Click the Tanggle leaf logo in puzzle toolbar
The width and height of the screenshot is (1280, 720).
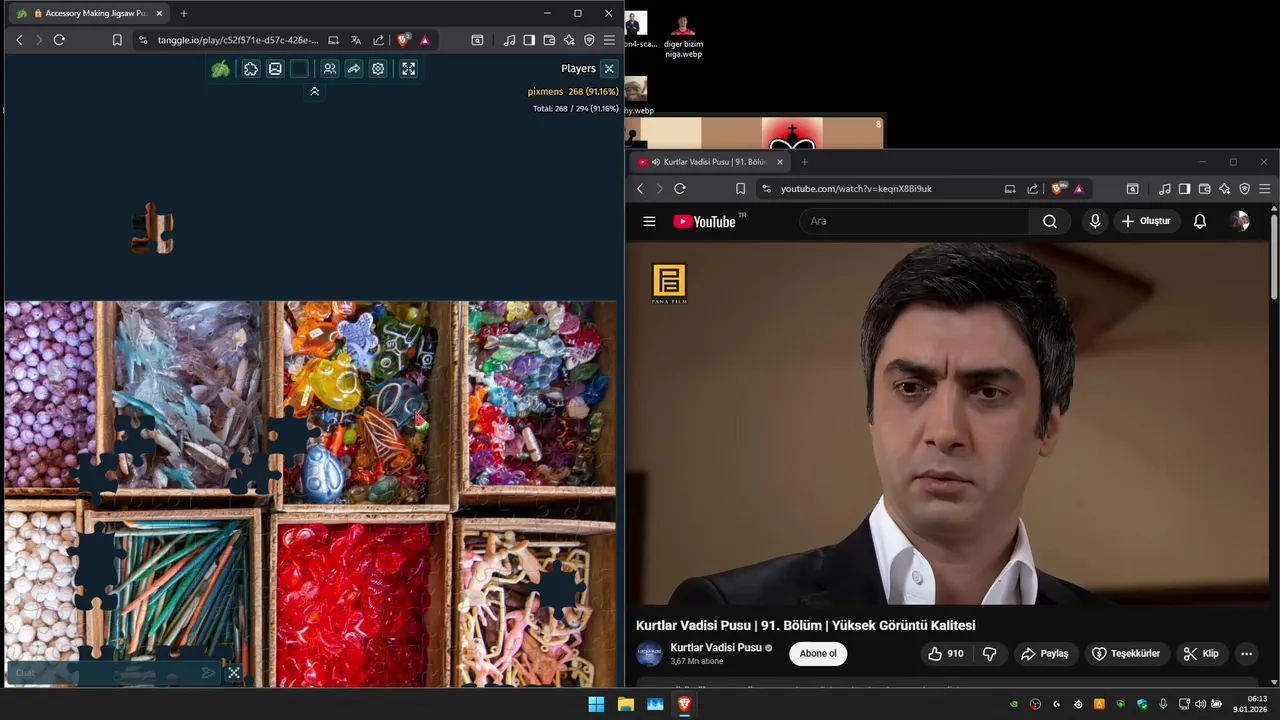pyautogui.click(x=220, y=69)
